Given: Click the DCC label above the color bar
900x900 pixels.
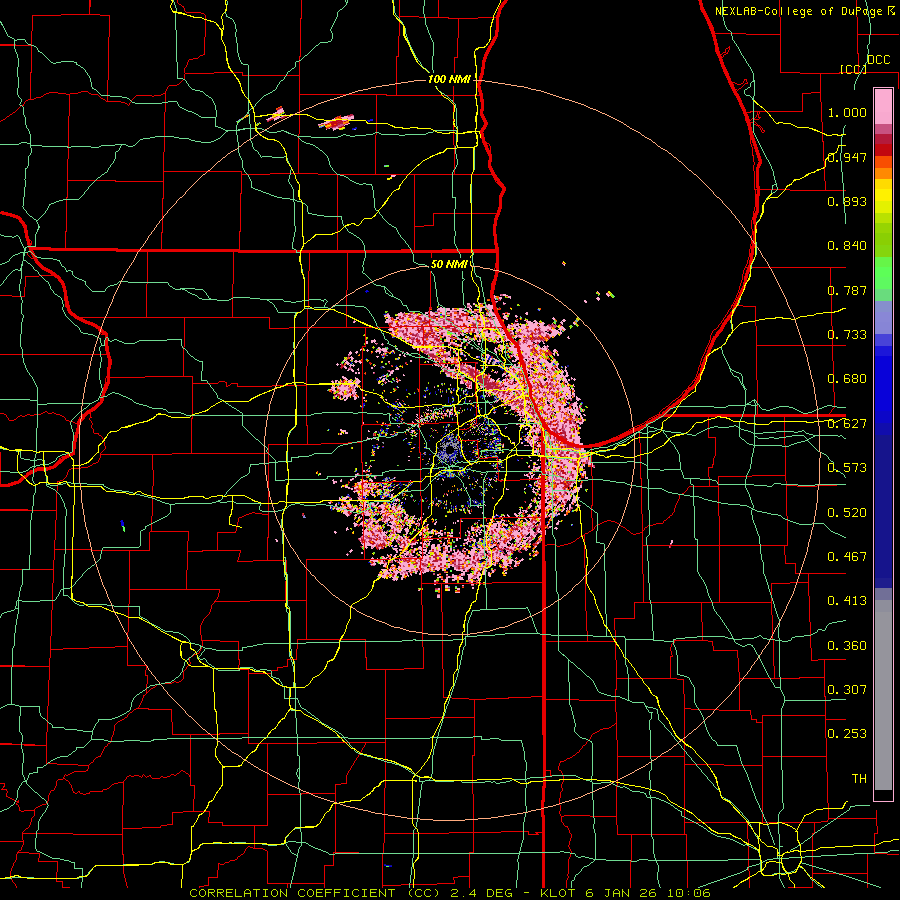Looking at the screenshot, I should coord(878,60).
